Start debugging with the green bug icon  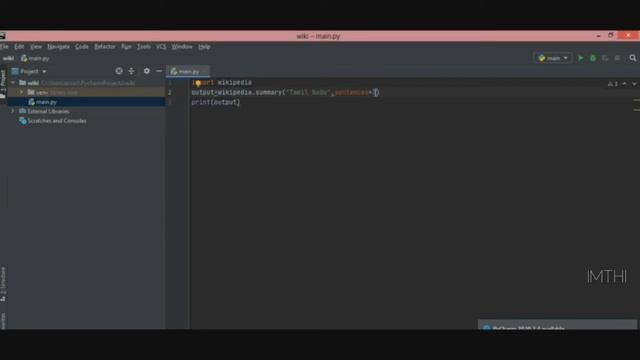(593, 58)
